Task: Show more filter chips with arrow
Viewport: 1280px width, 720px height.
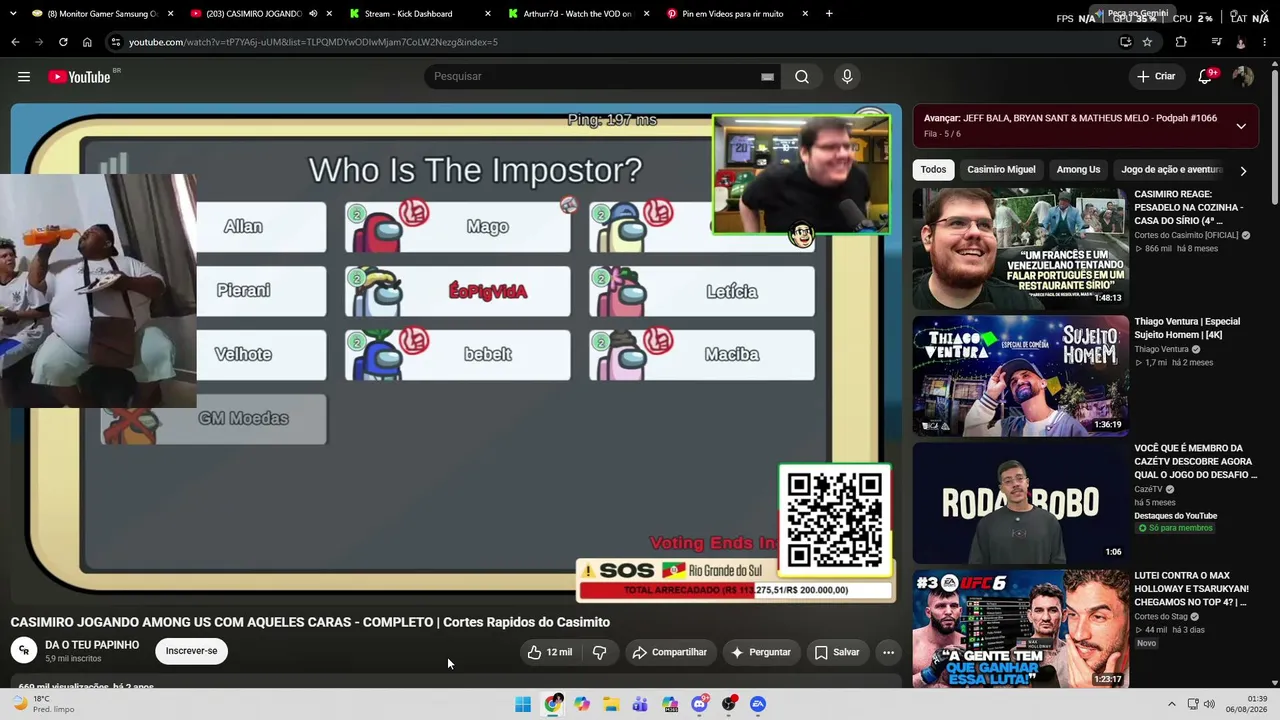Action: [x=1243, y=171]
